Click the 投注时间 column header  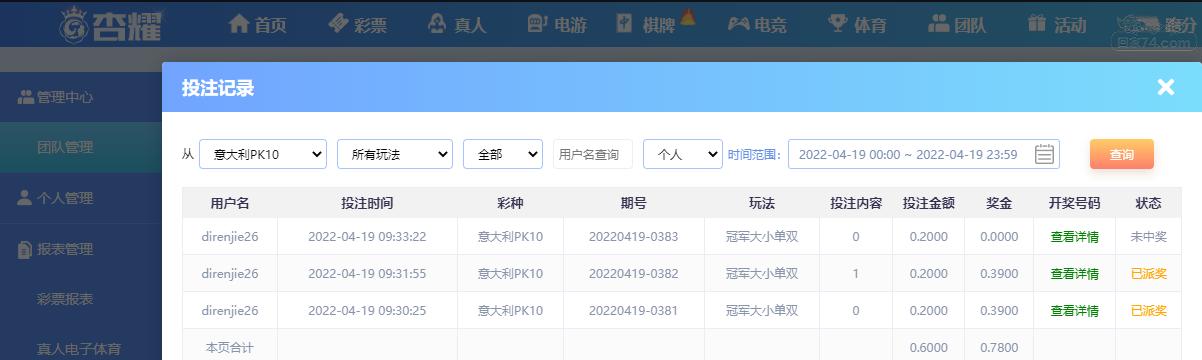click(x=367, y=203)
